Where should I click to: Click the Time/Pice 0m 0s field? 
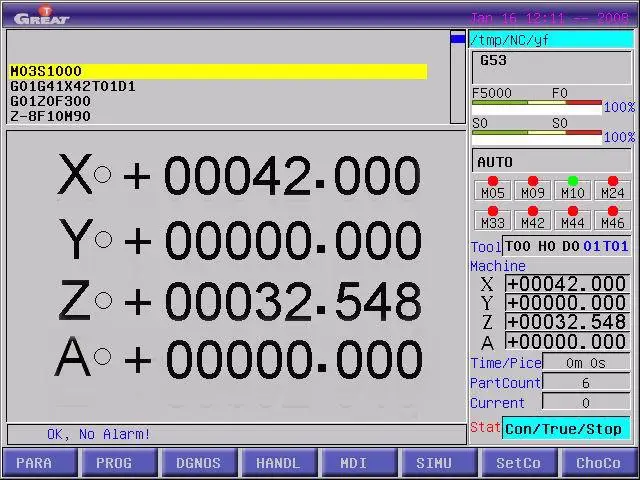586,363
